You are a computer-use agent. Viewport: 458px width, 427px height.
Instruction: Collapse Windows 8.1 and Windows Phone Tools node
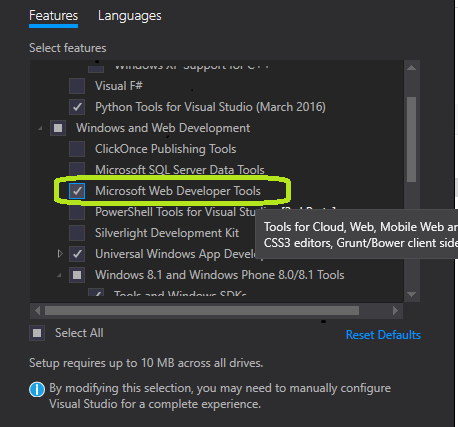click(x=59, y=275)
